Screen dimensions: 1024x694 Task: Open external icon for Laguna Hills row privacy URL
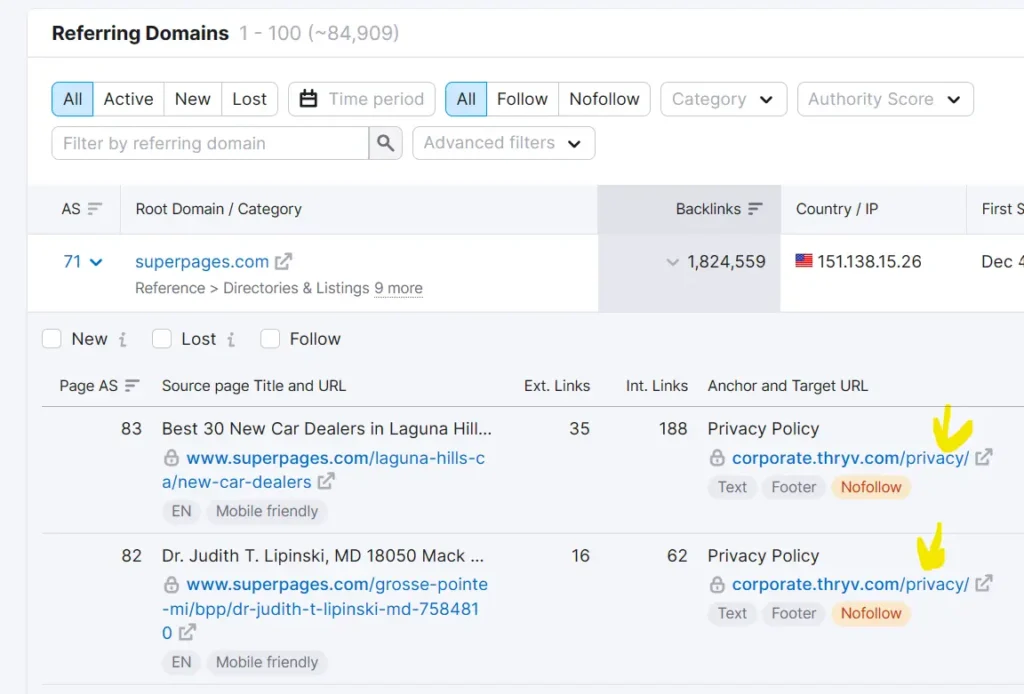(x=984, y=458)
